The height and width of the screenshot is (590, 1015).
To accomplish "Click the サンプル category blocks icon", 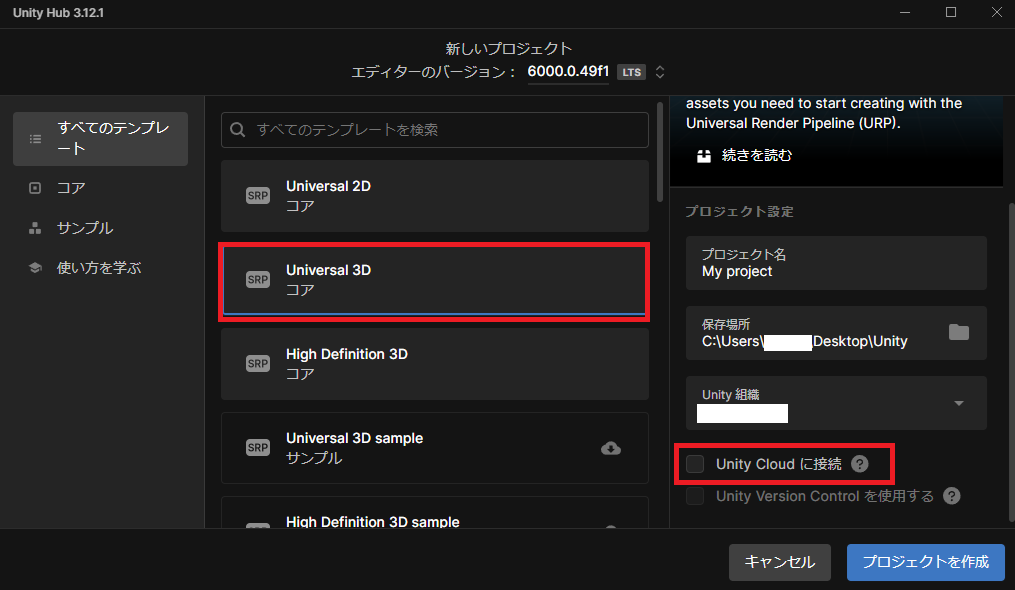I will (35, 228).
